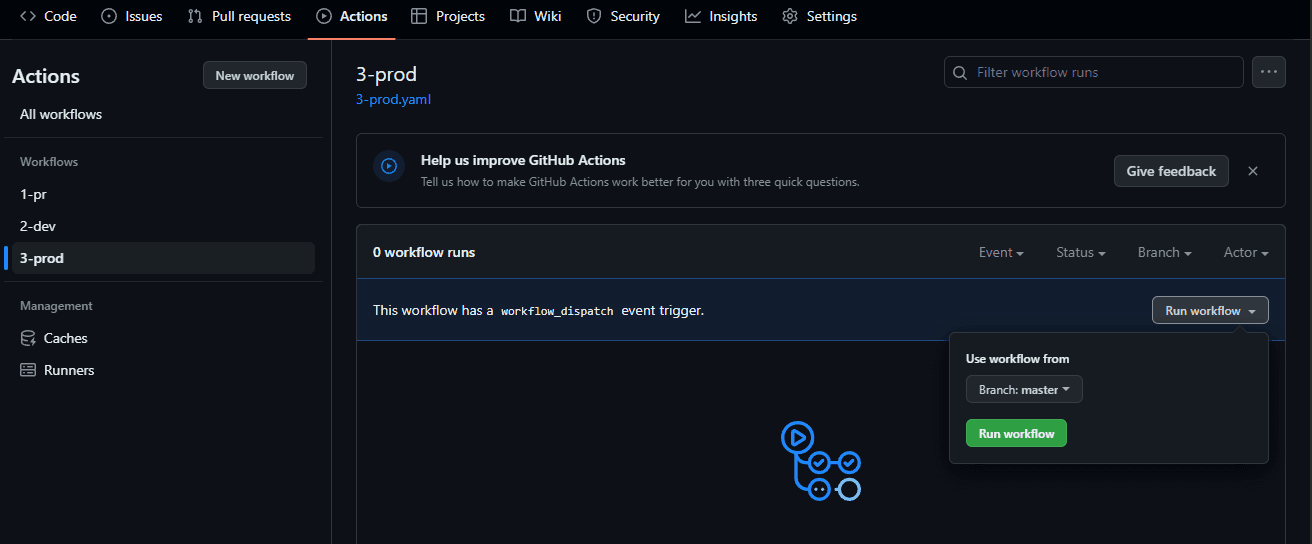Open the Actor filter dropdown
Image resolution: width=1312 pixels, height=544 pixels.
[1246, 252]
